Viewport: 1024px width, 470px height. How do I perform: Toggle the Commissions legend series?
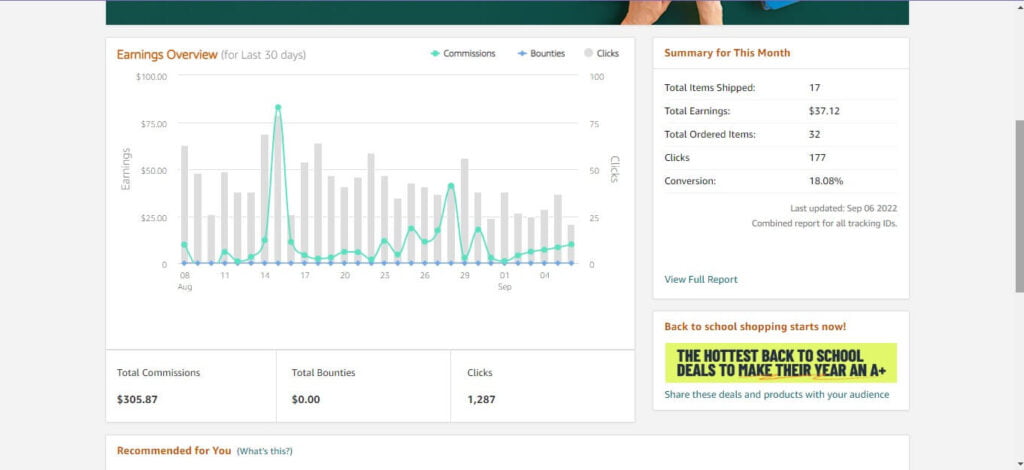click(462, 54)
